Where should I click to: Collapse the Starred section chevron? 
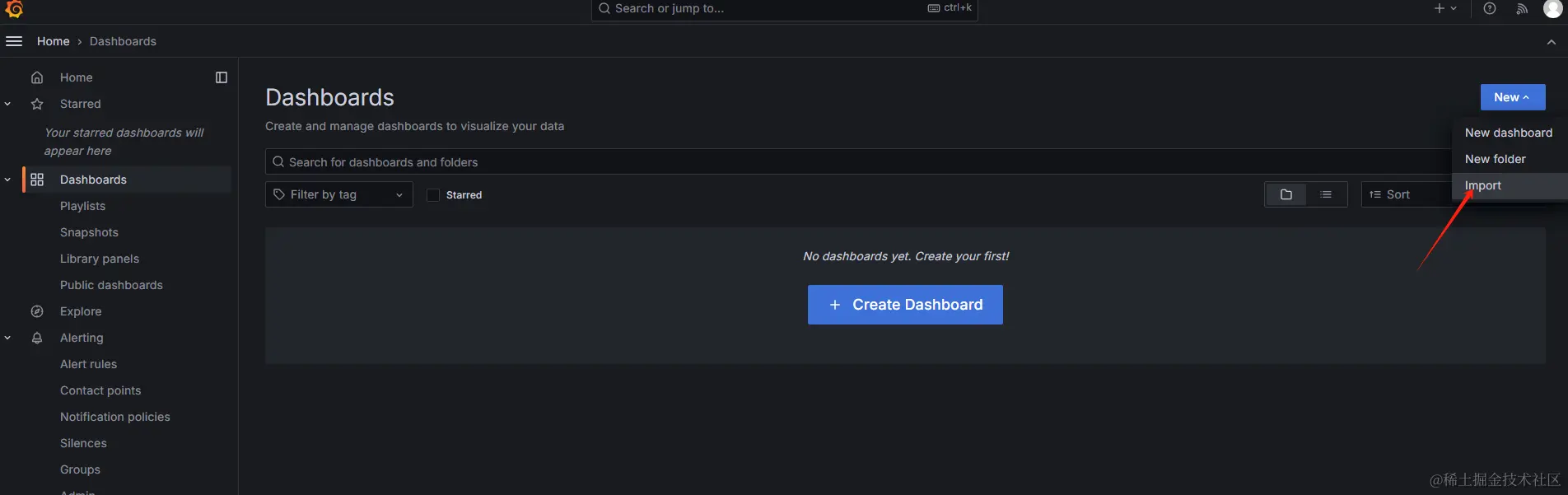pyautogui.click(x=7, y=104)
